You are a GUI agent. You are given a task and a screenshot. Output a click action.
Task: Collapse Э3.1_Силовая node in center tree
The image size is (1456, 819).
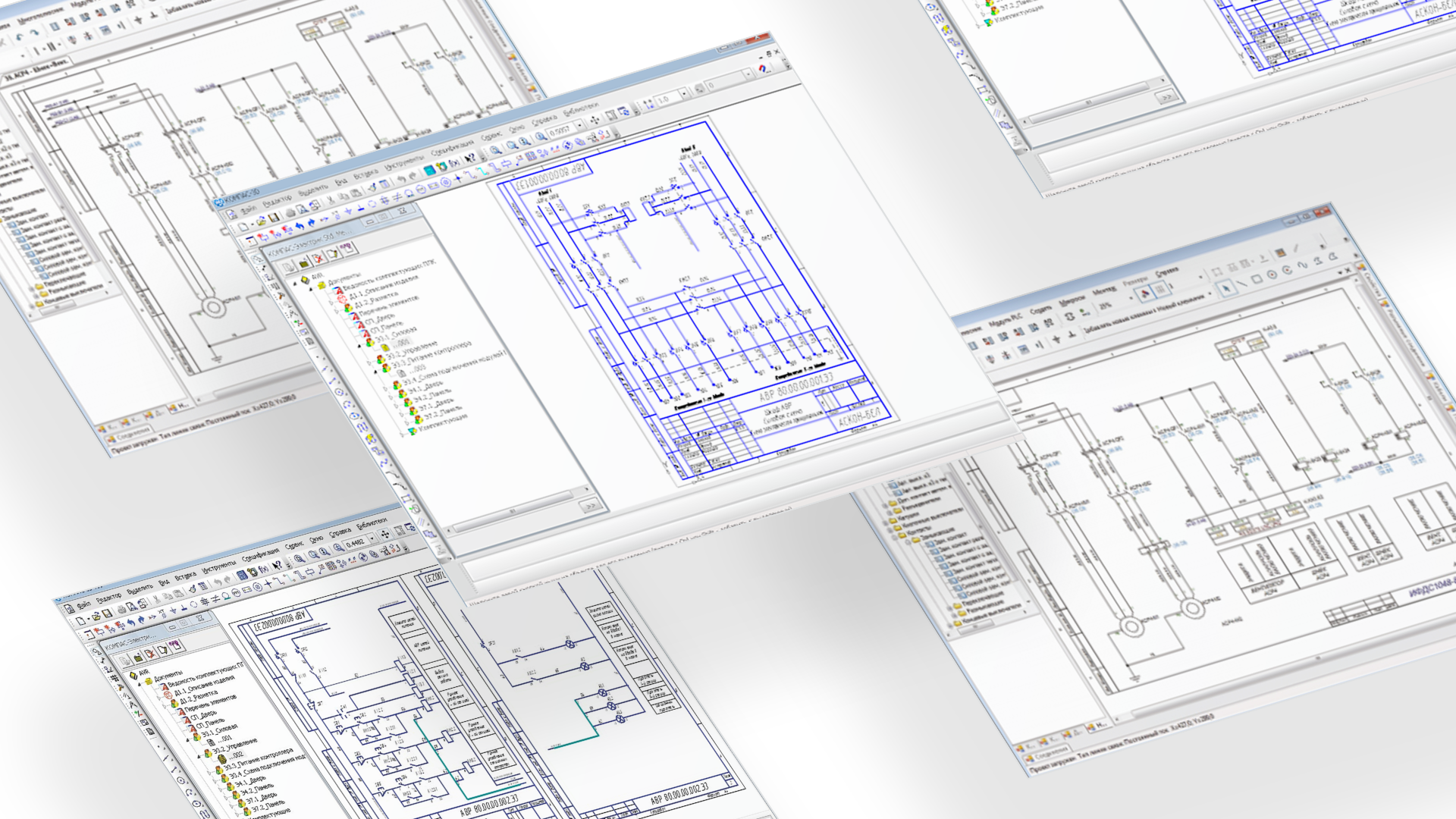pos(359,346)
